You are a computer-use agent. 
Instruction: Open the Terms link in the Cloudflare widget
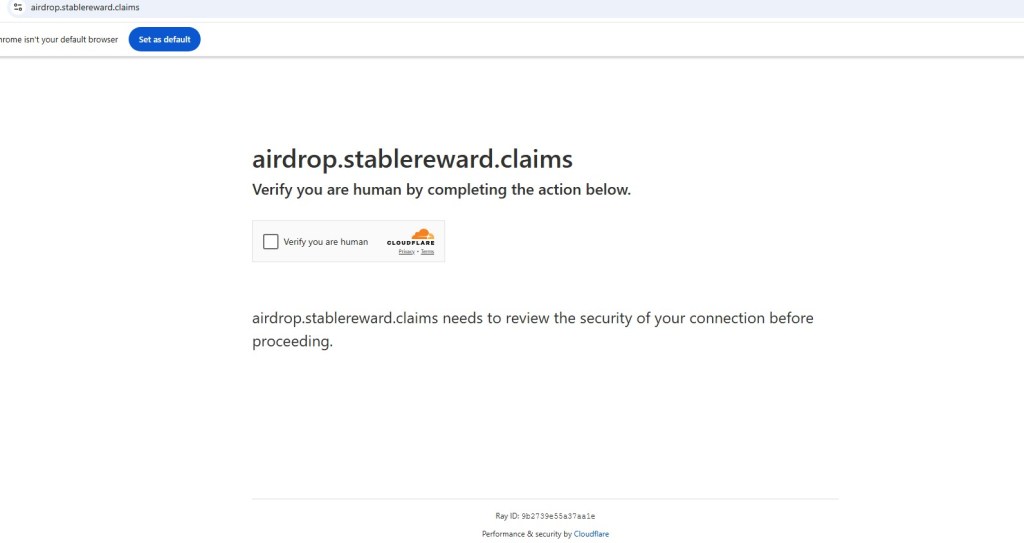click(x=427, y=251)
